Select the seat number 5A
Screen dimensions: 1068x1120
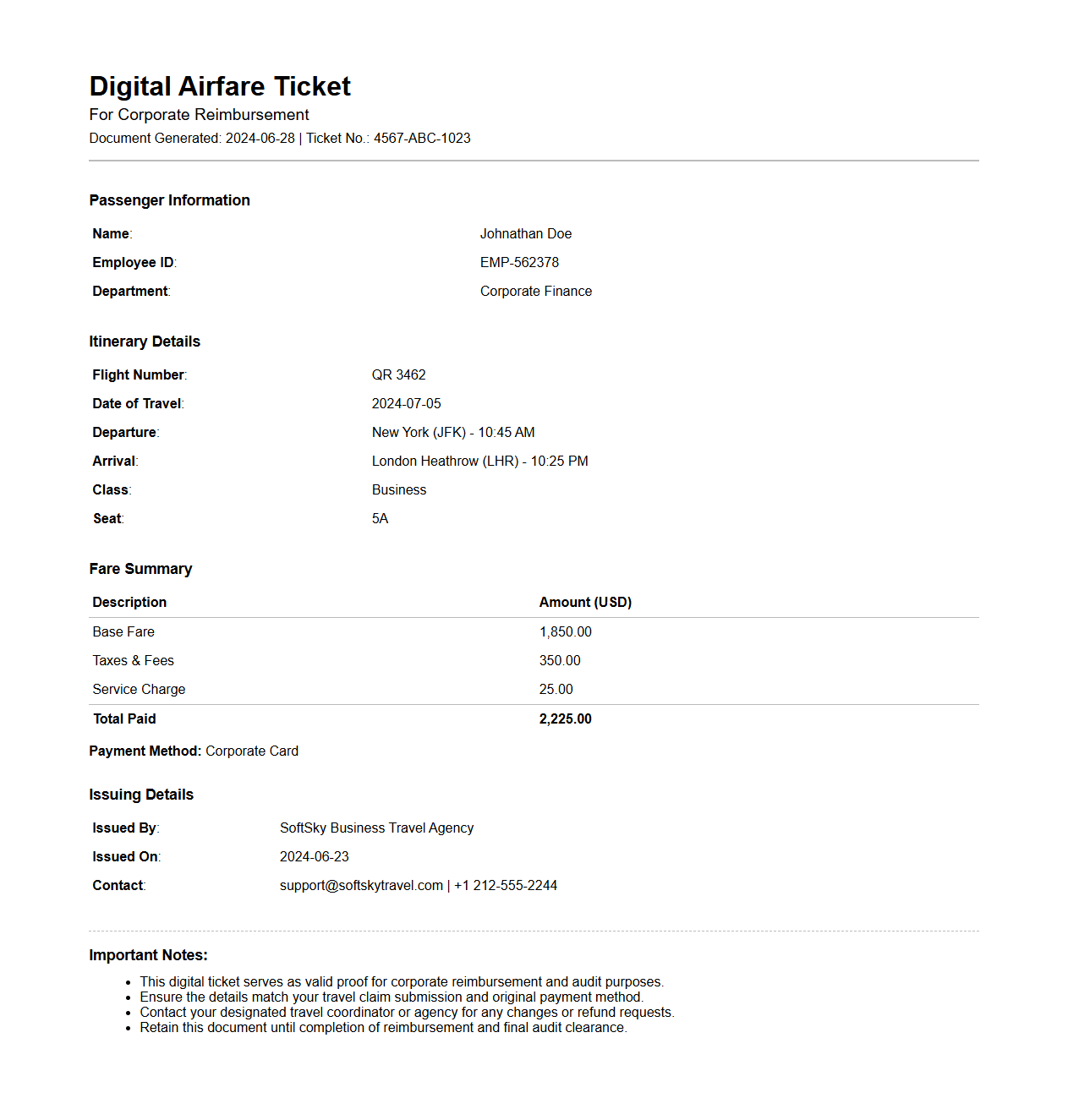(x=380, y=519)
